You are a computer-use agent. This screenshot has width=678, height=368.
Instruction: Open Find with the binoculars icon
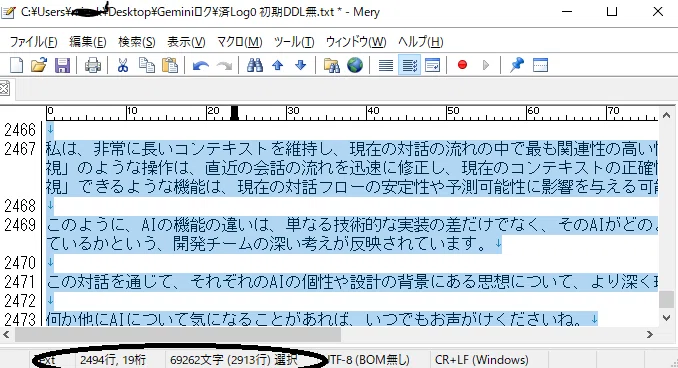coord(255,65)
